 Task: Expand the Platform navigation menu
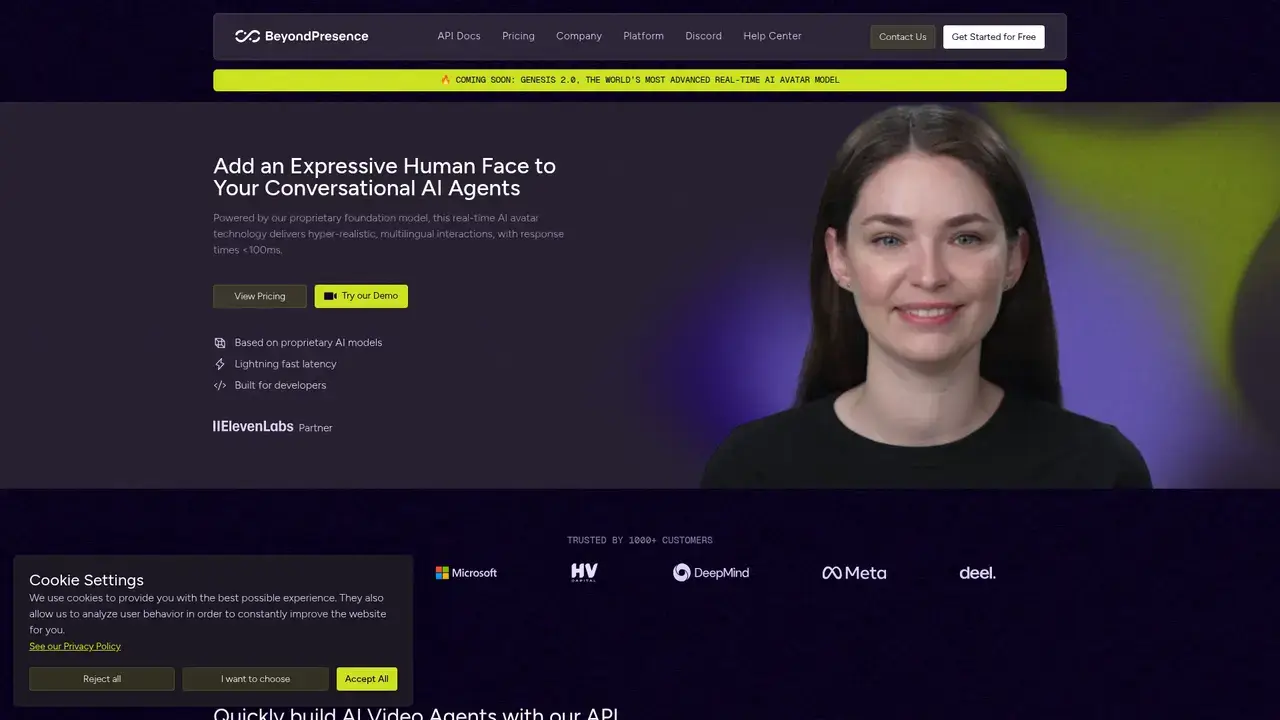643,36
